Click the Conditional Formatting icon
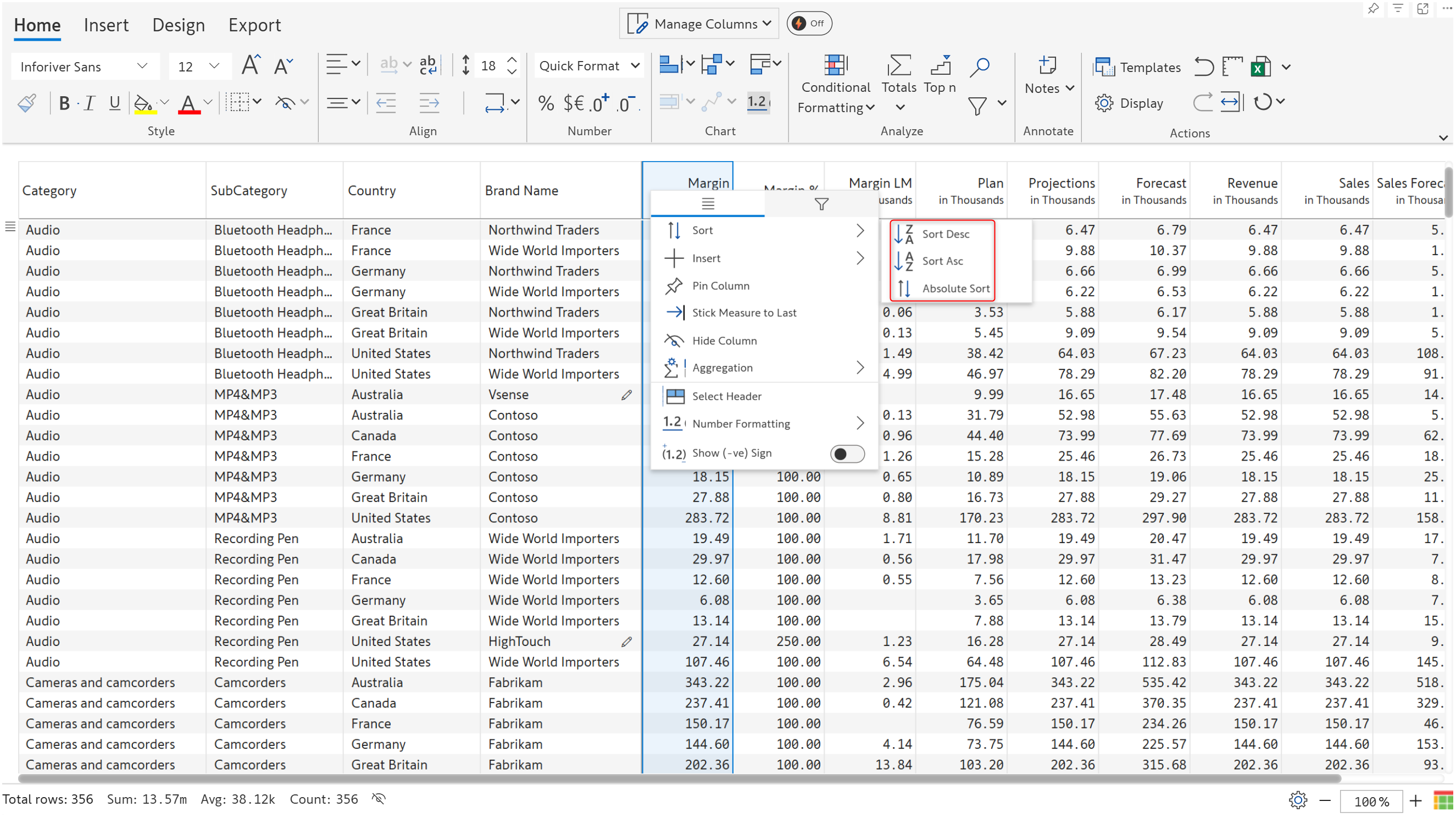This screenshot has height=818, width=1456. point(835,65)
